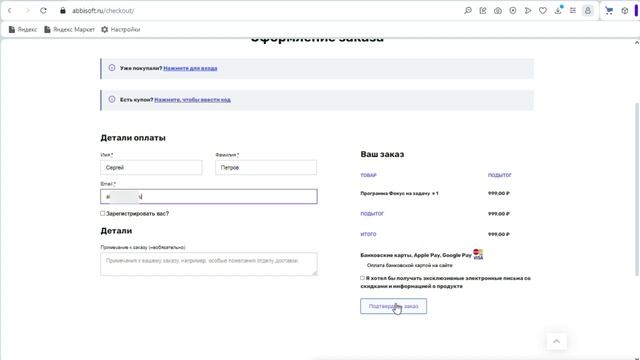Reload the checkout page
640x360 pixels.
(x=43, y=11)
